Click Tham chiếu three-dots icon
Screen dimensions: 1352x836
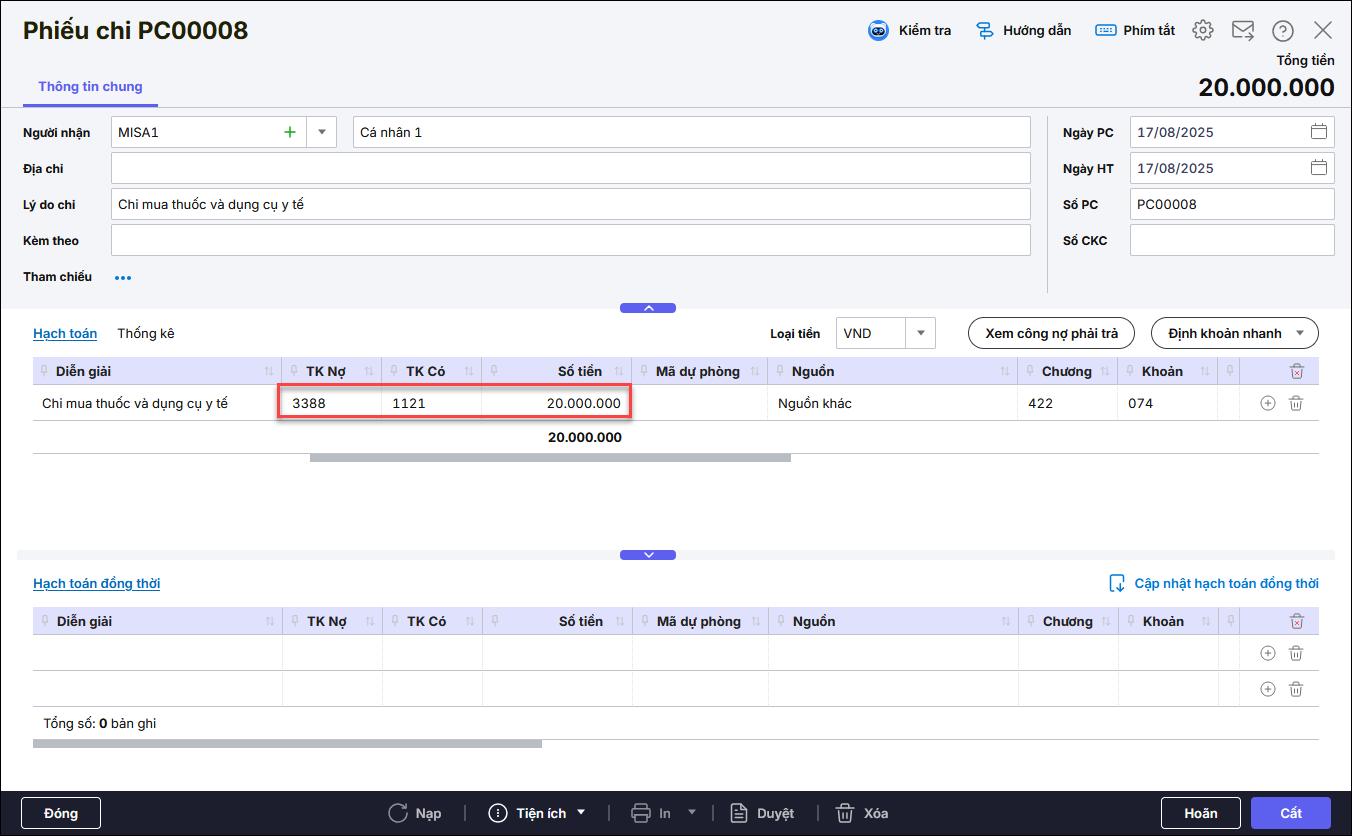123,278
